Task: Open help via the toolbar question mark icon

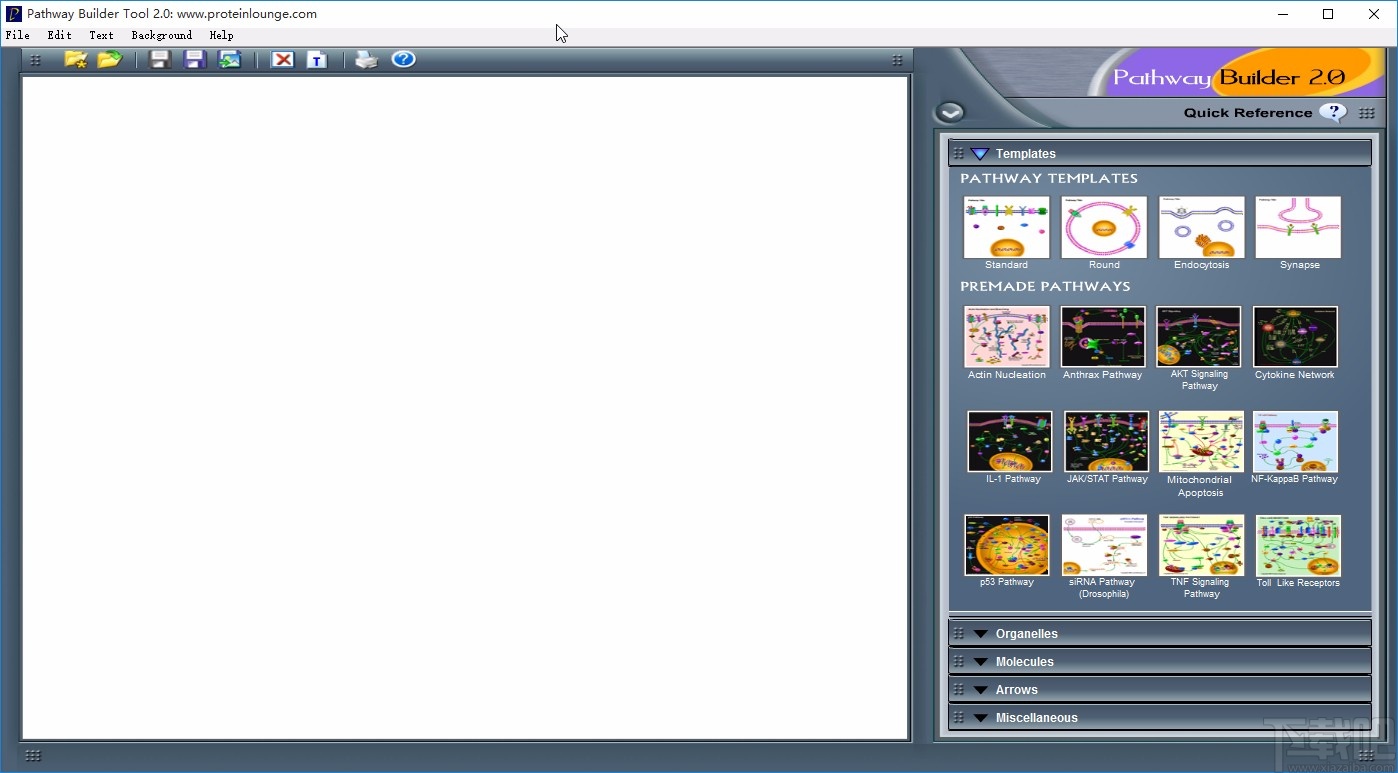Action: tap(403, 59)
